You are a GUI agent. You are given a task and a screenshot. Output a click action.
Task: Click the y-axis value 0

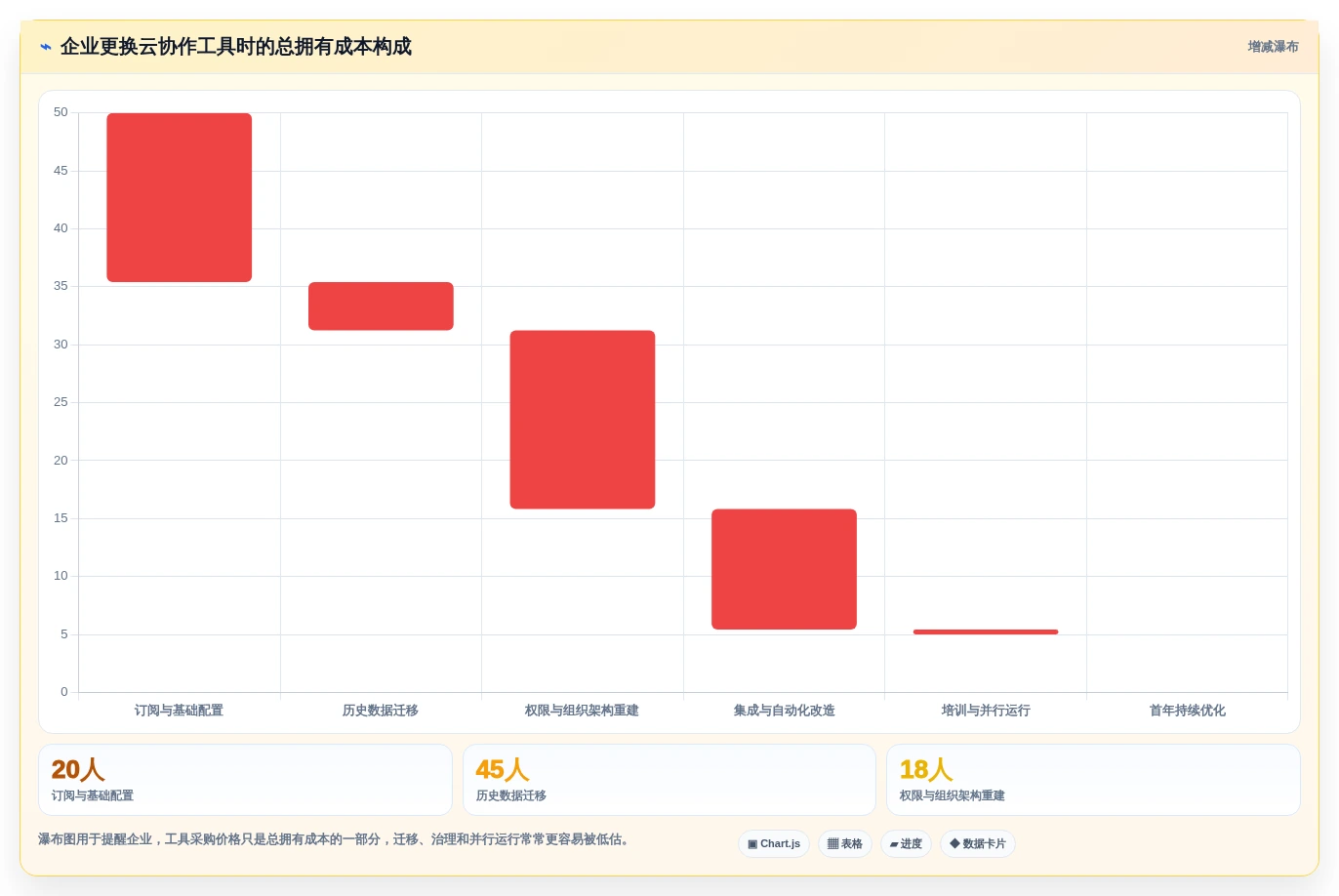click(64, 692)
